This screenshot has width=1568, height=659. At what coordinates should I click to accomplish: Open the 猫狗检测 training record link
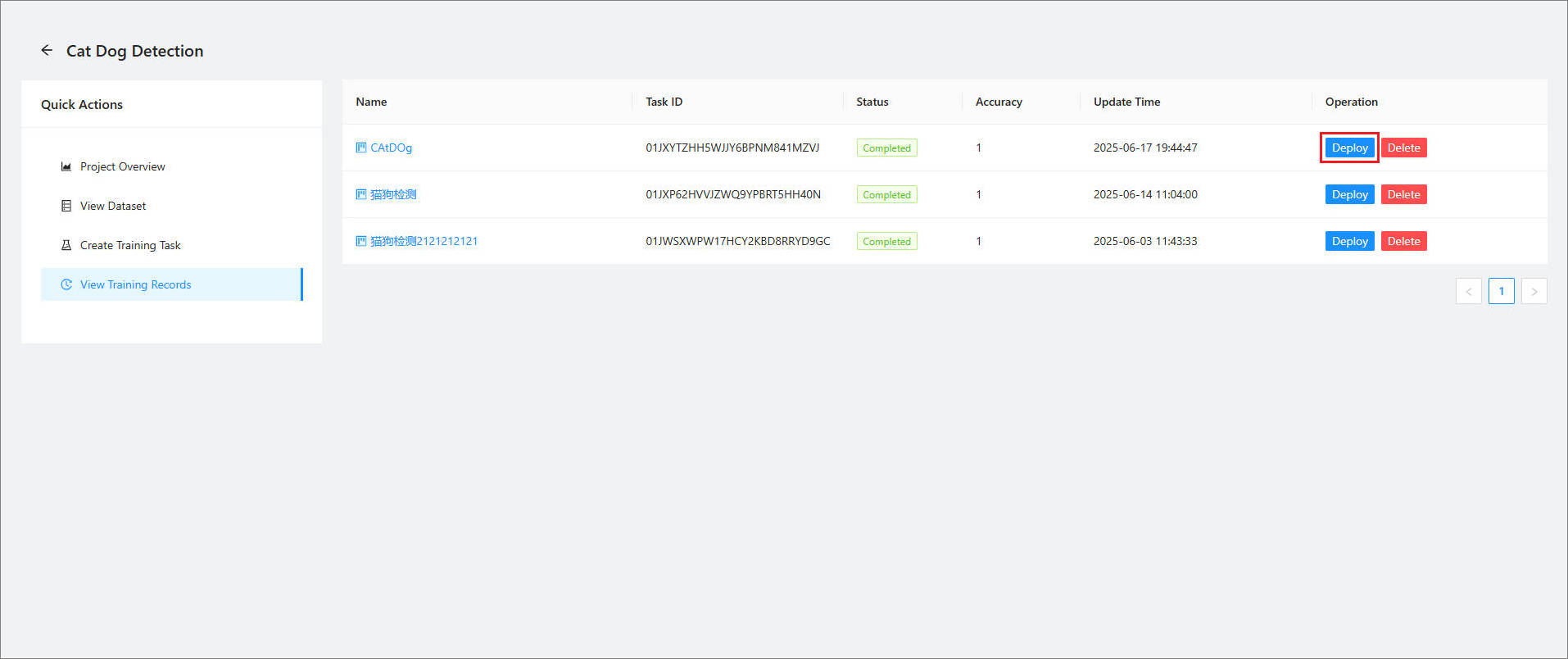pyautogui.click(x=393, y=194)
